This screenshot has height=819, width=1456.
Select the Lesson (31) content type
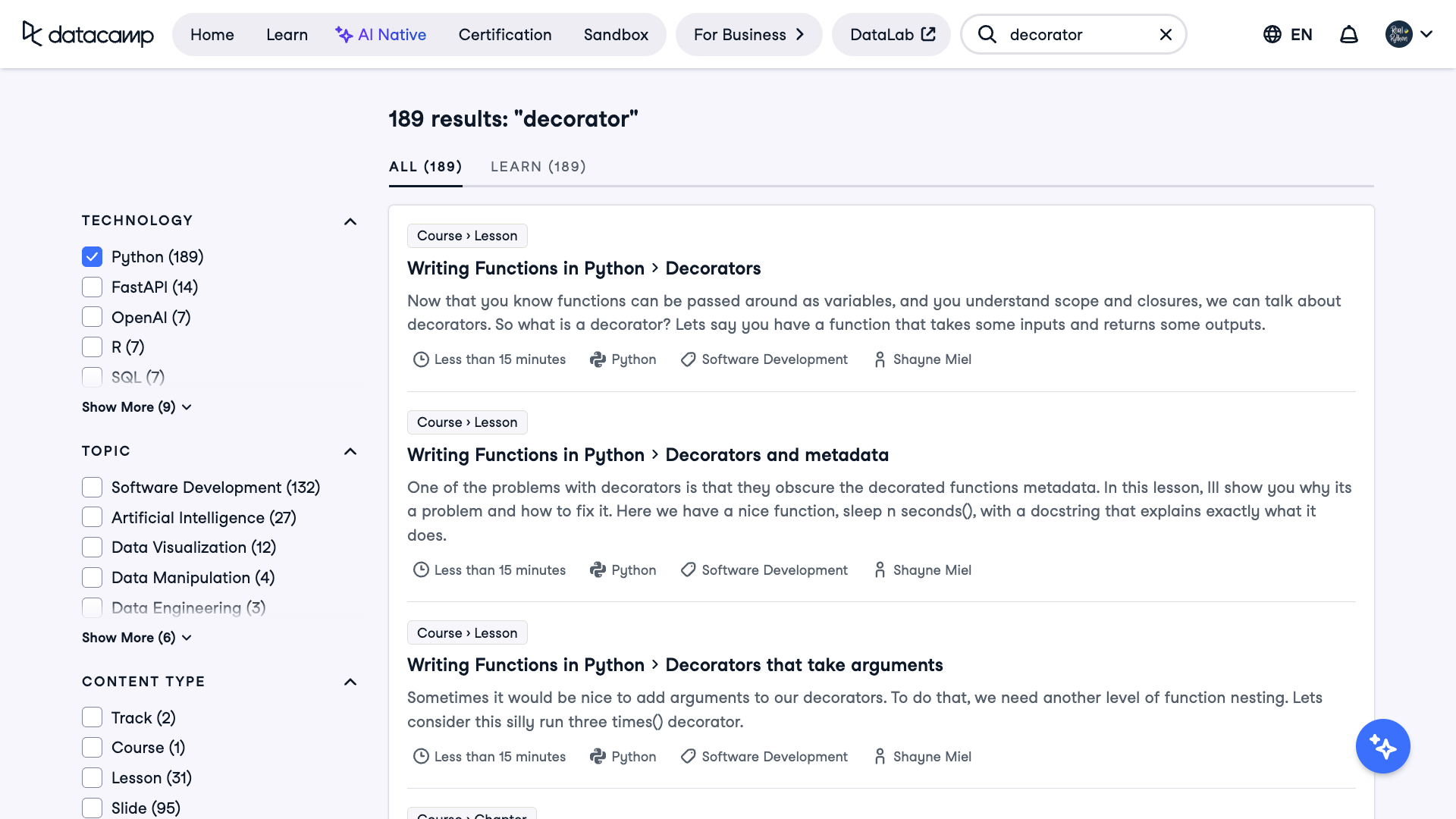click(93, 778)
